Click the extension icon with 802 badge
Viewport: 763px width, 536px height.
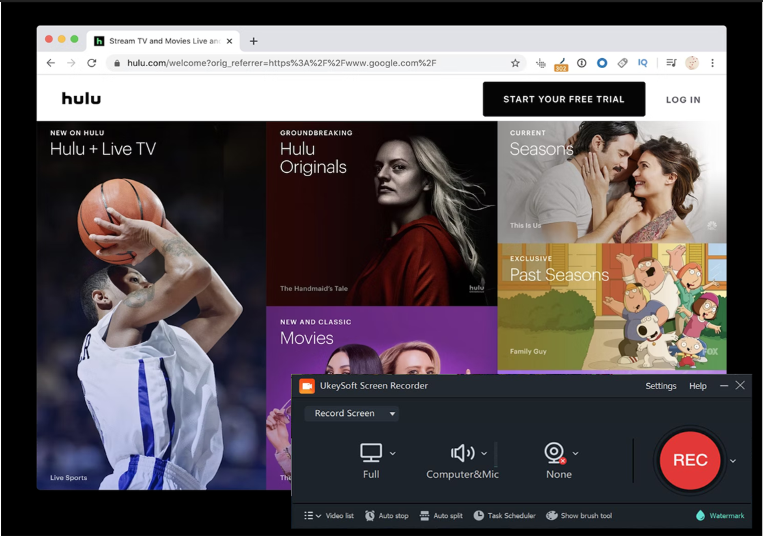click(561, 64)
